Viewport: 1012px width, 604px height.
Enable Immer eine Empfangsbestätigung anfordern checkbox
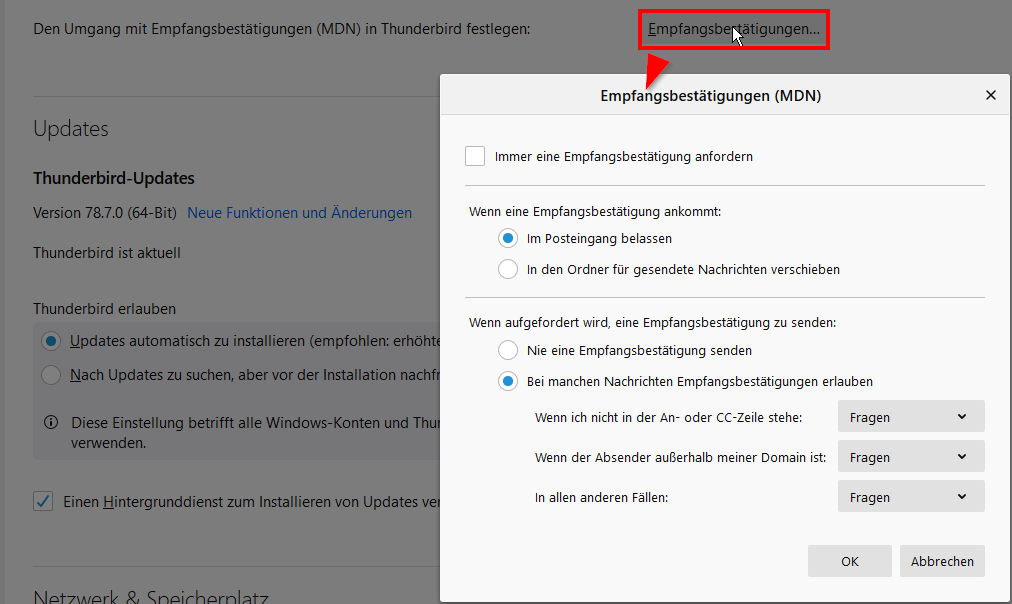pos(475,156)
